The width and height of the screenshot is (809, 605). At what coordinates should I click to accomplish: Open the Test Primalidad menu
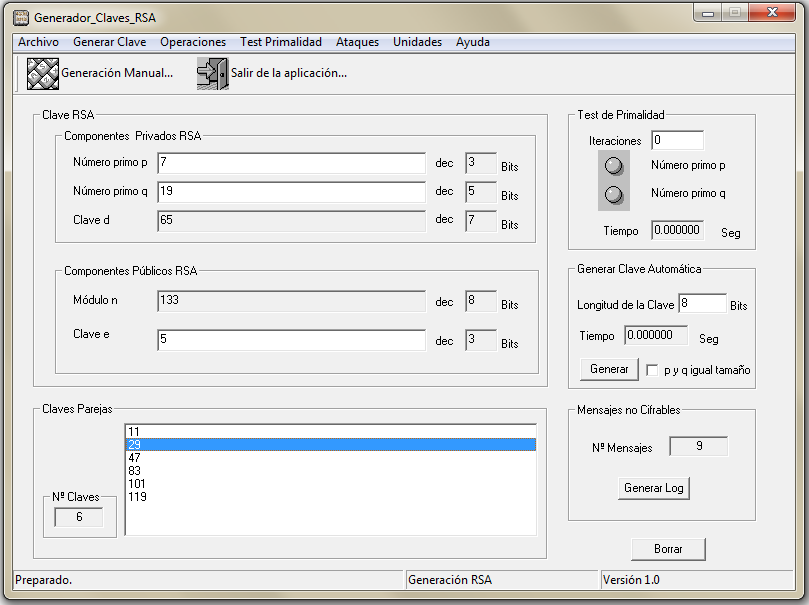[x=281, y=42]
